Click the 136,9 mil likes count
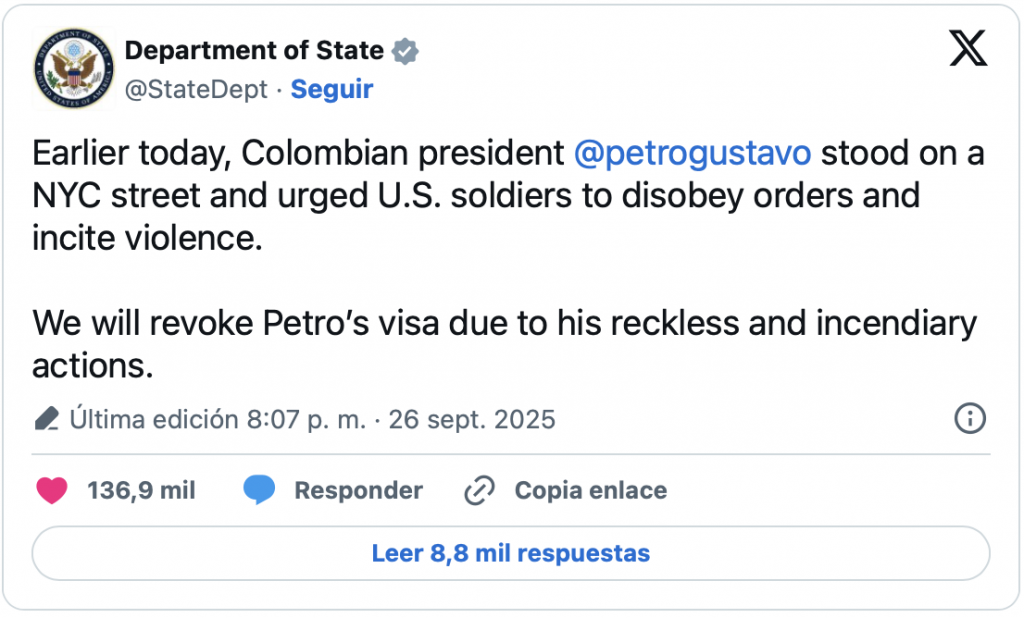The width and height of the screenshot is (1024, 618). tap(141, 490)
